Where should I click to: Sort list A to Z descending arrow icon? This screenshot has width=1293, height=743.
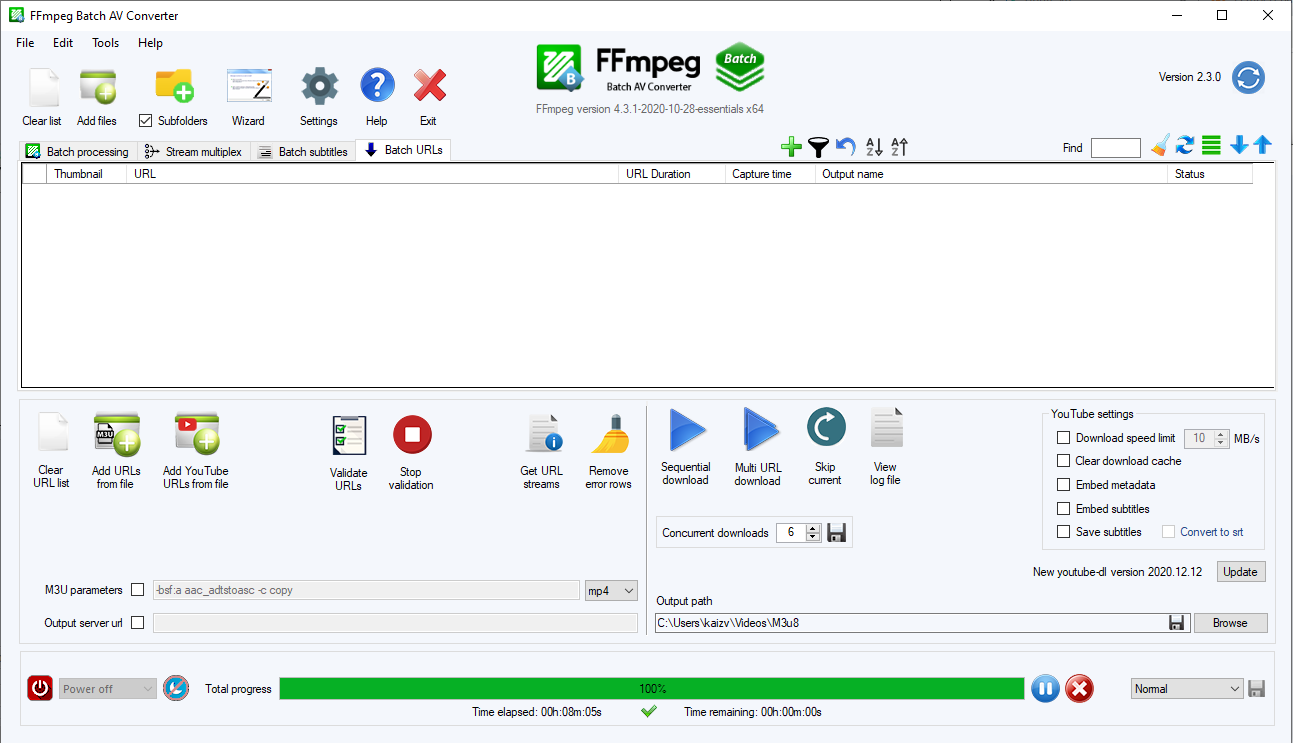(874, 147)
